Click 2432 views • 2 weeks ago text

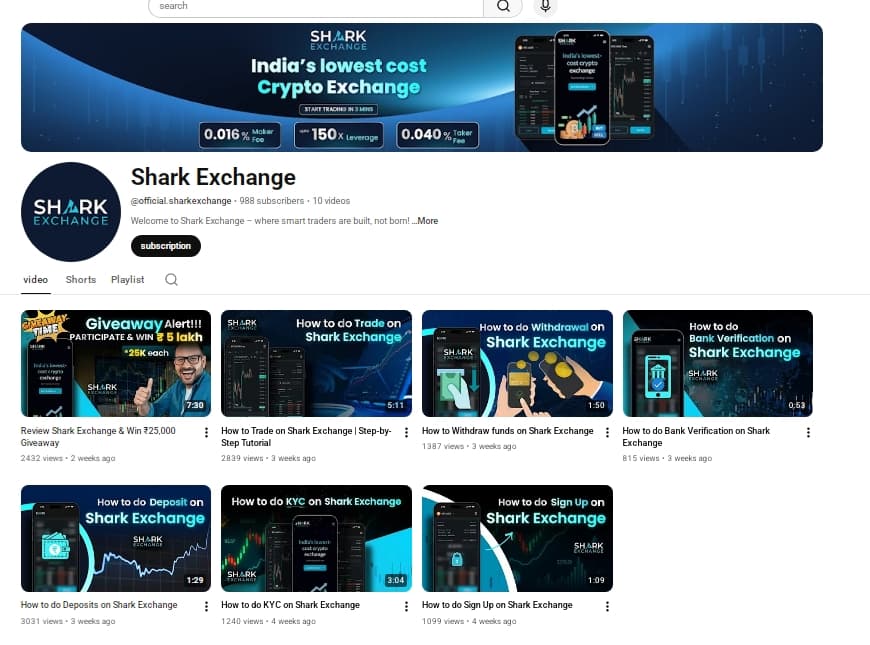click(68, 458)
